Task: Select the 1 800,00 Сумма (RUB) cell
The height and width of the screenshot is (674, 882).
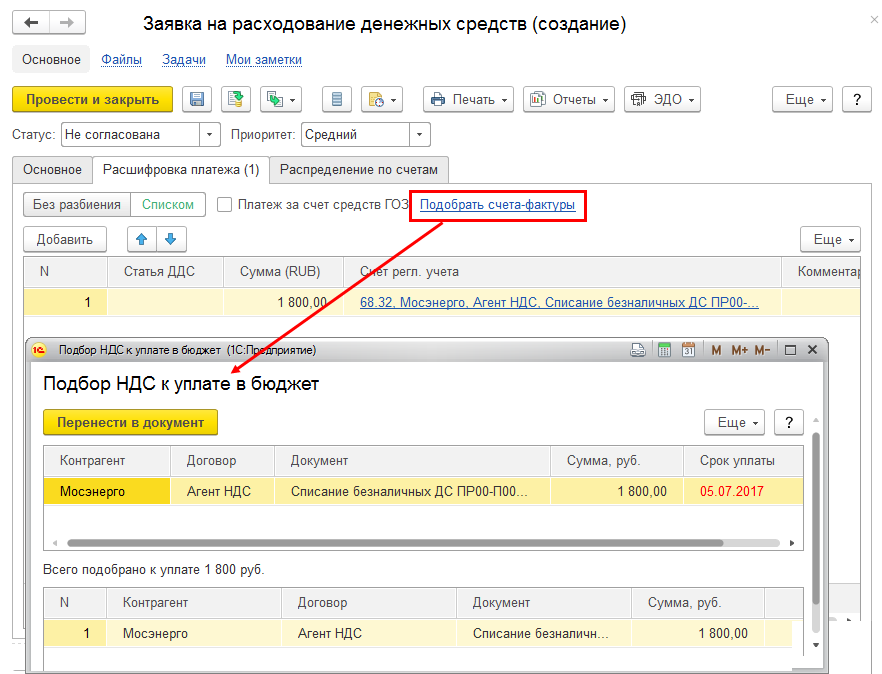Action: tap(284, 303)
